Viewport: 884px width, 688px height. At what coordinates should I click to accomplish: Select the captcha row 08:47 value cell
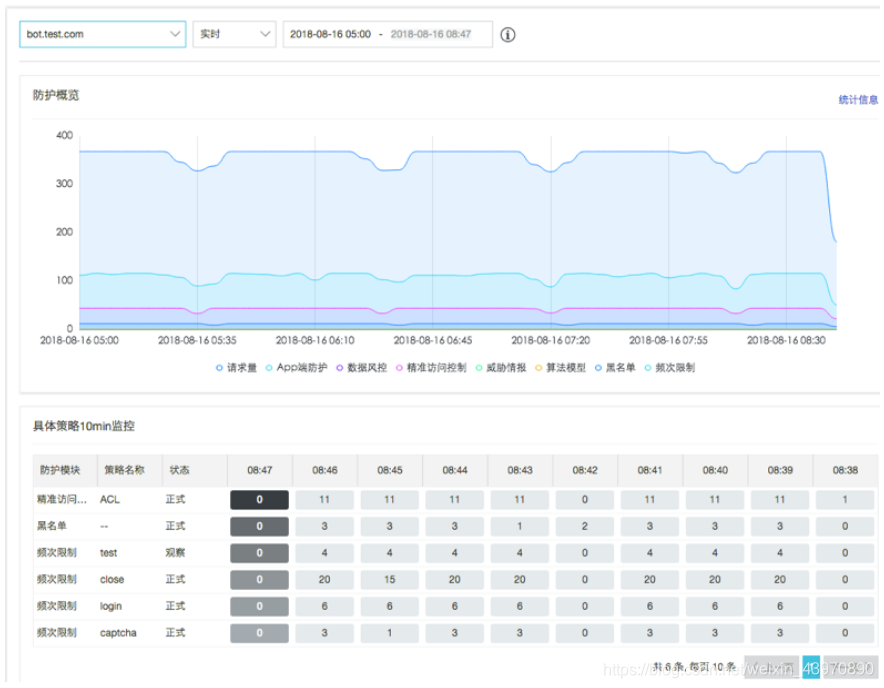point(259,633)
